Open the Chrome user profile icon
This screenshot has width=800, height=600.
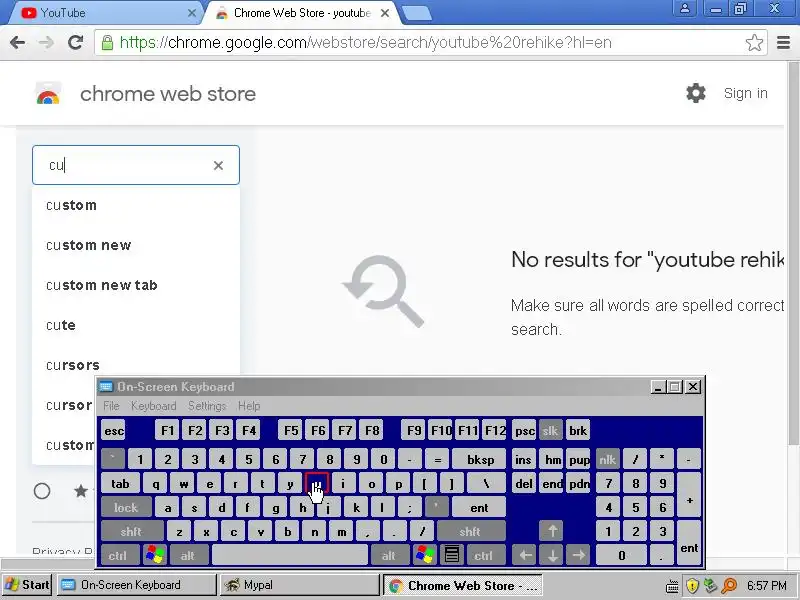click(x=685, y=9)
